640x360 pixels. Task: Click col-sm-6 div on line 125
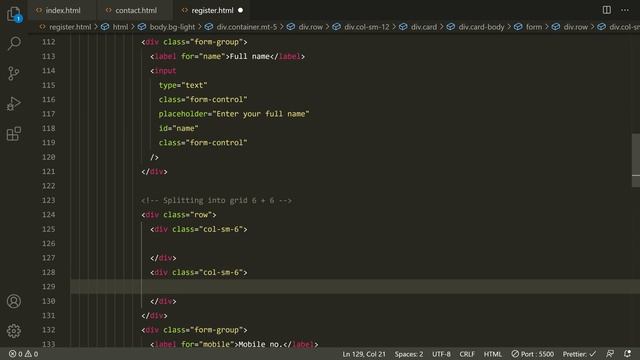coord(199,229)
